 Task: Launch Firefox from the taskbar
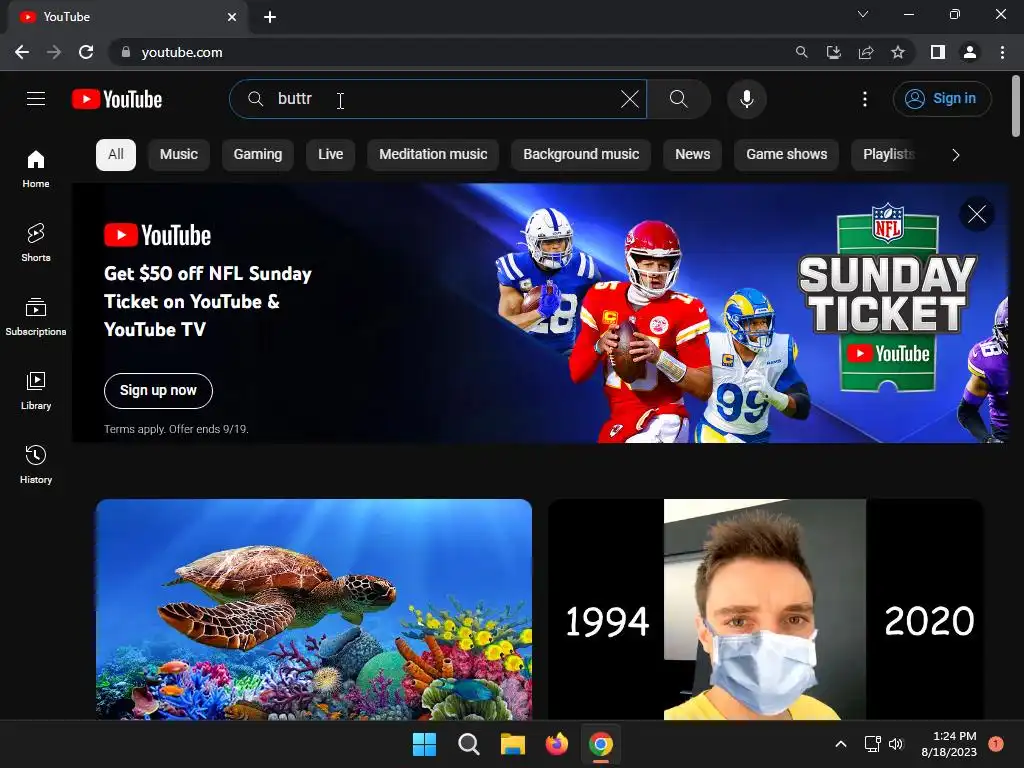click(x=556, y=744)
